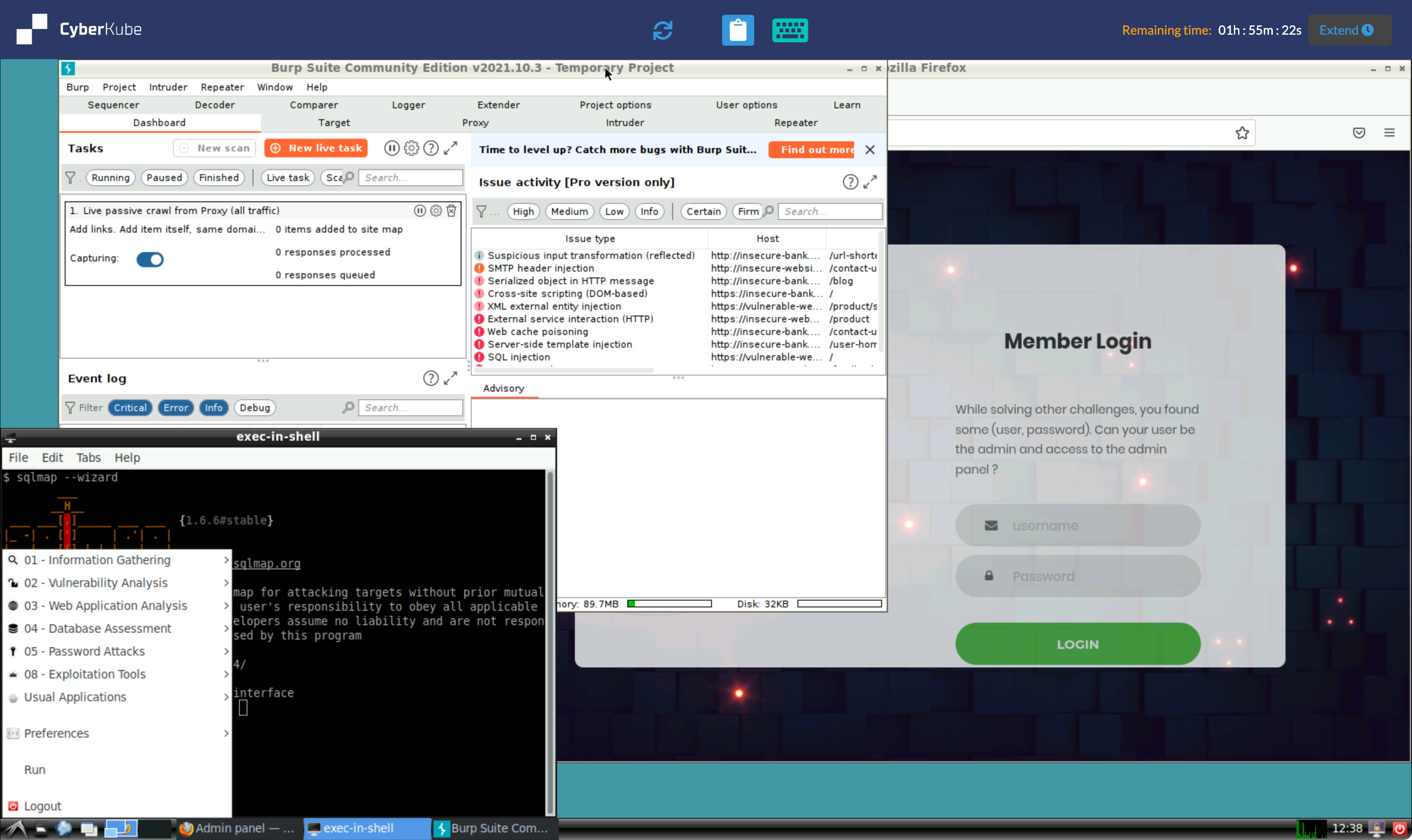
Task: Click the Tasks filter funnel icon
Action: [70, 178]
